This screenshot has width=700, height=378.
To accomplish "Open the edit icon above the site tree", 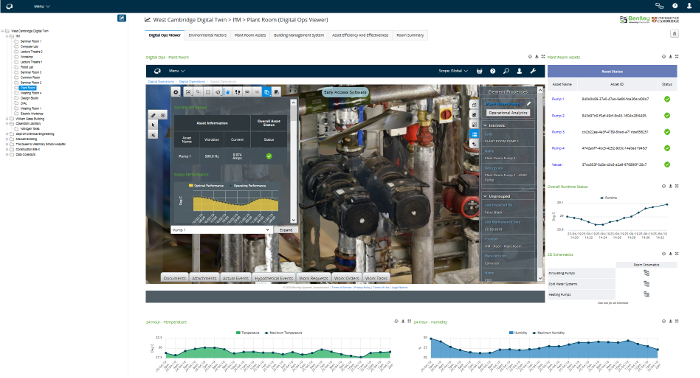I will point(121,18).
